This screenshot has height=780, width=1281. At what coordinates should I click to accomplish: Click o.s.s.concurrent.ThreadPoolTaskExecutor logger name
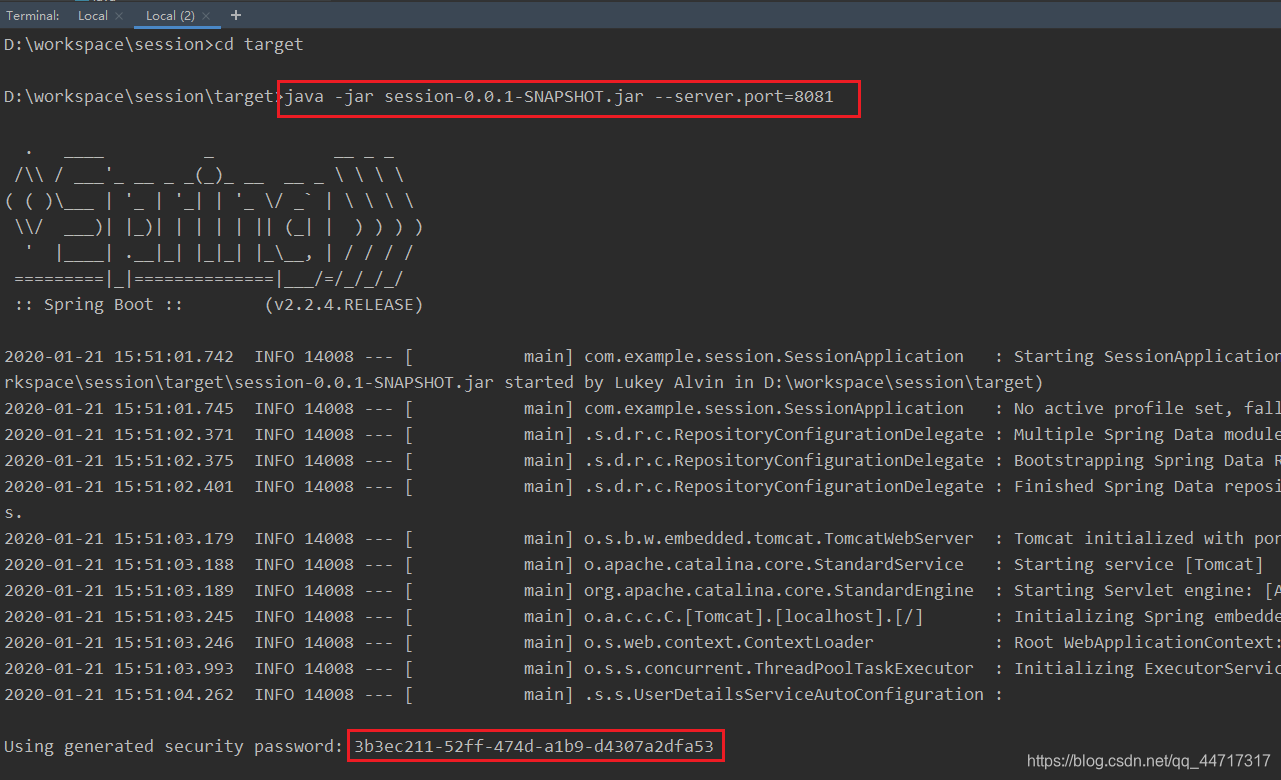pos(779,668)
